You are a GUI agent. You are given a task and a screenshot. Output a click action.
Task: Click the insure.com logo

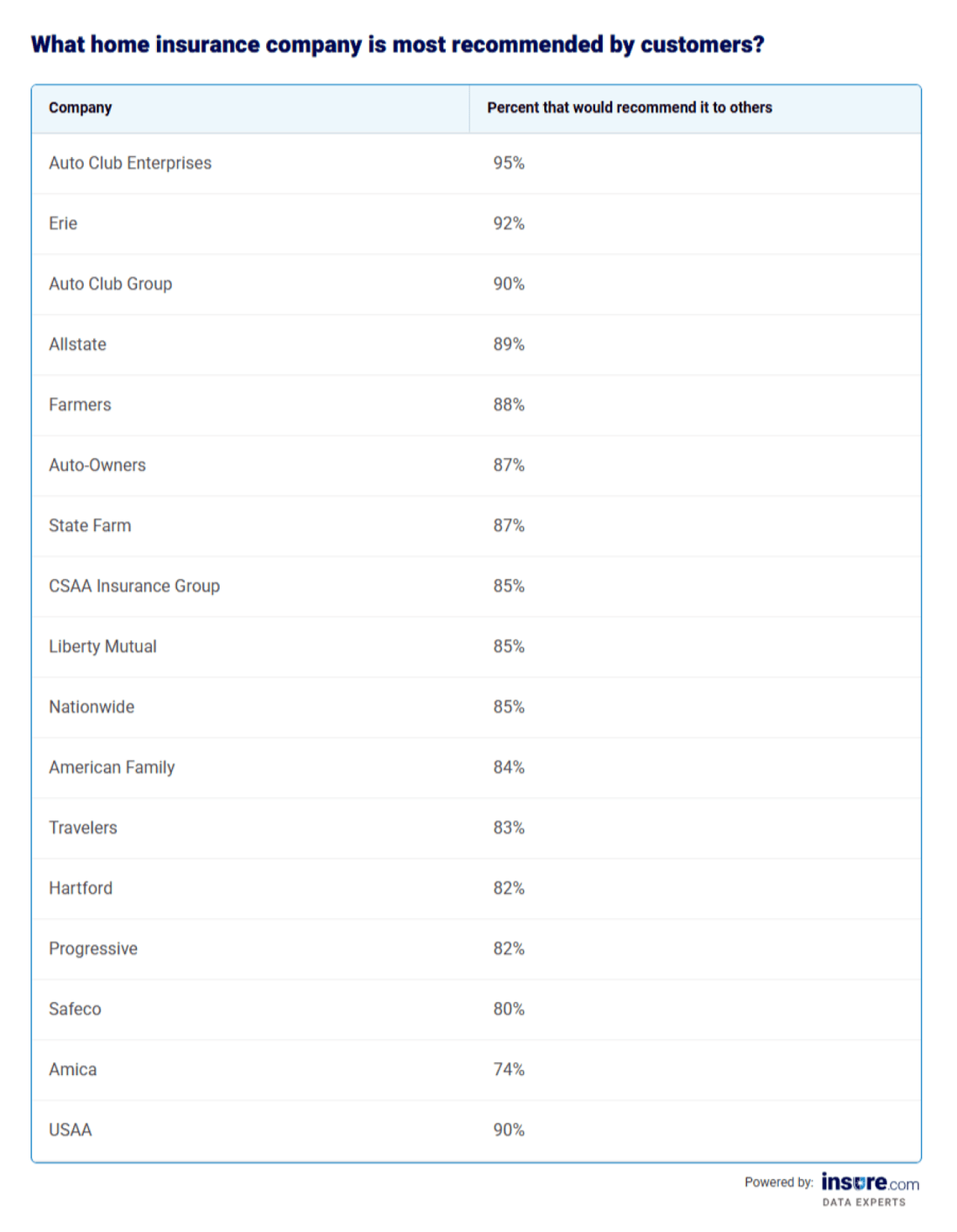coord(869,1183)
